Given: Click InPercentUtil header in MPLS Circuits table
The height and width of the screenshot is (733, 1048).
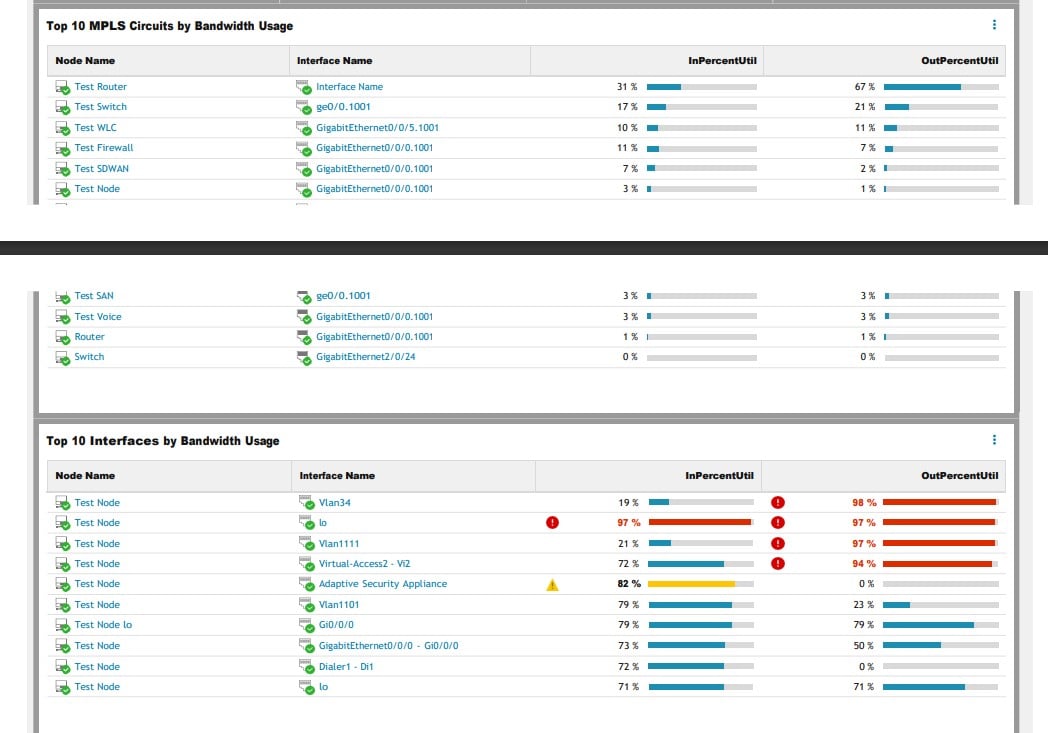Looking at the screenshot, I should [x=723, y=60].
